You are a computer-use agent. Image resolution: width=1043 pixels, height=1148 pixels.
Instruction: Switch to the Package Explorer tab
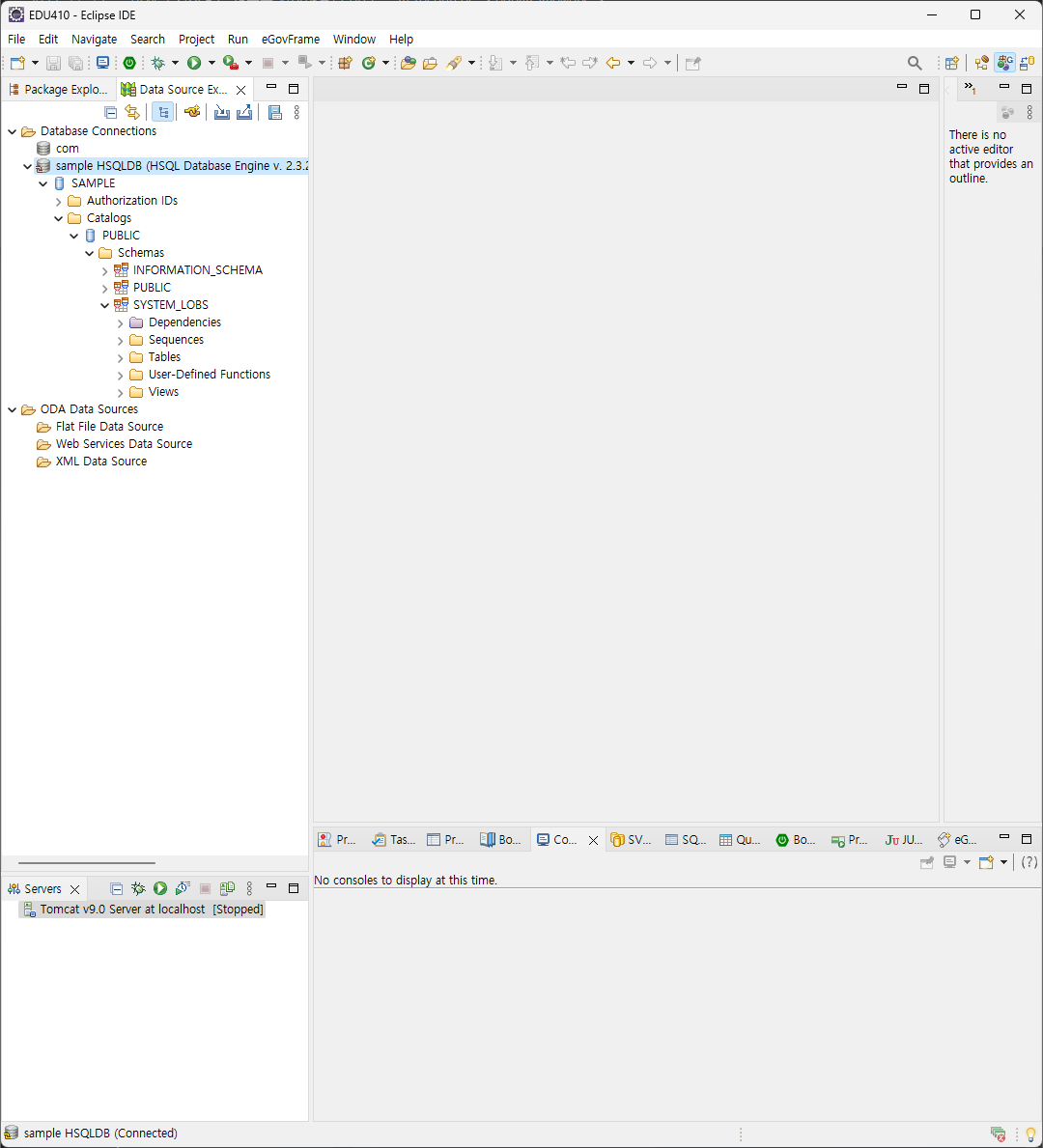pos(59,90)
